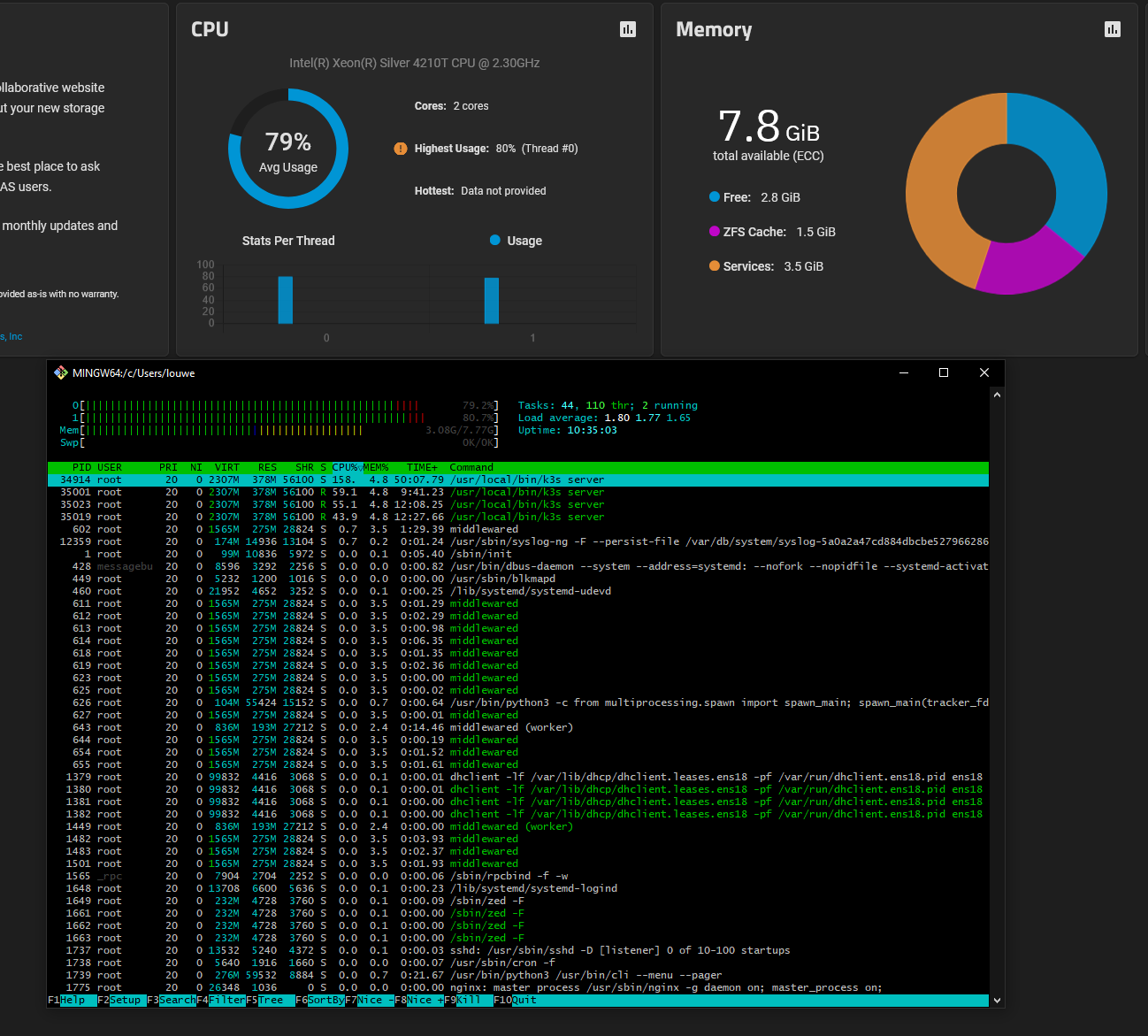The height and width of the screenshot is (1036, 1148).
Task: Click the orange Highest Usage warning icon
Action: pos(401,149)
